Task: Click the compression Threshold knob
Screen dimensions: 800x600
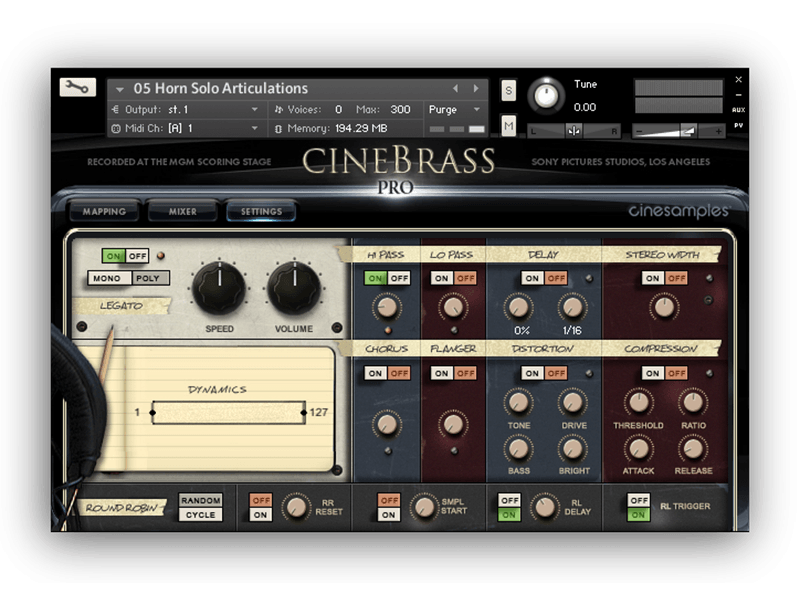Action: (x=638, y=402)
